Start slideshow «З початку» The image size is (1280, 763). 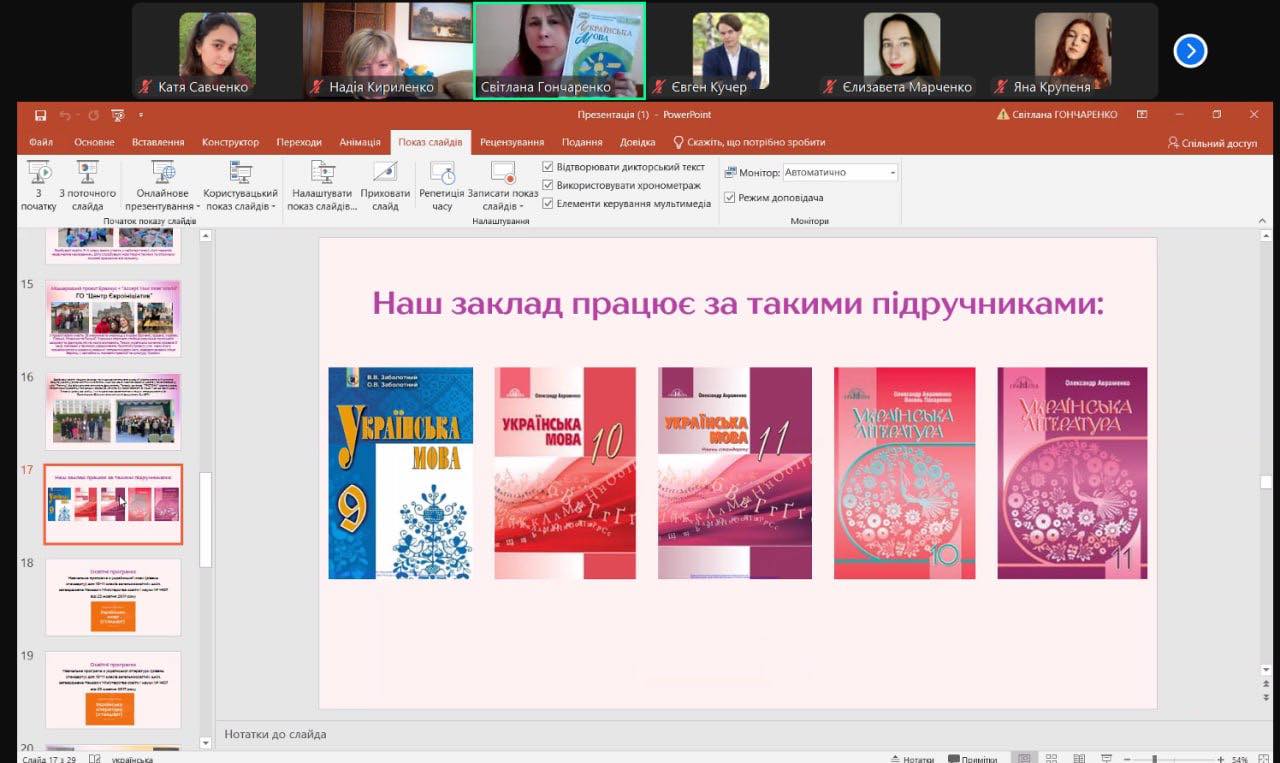tap(39, 186)
